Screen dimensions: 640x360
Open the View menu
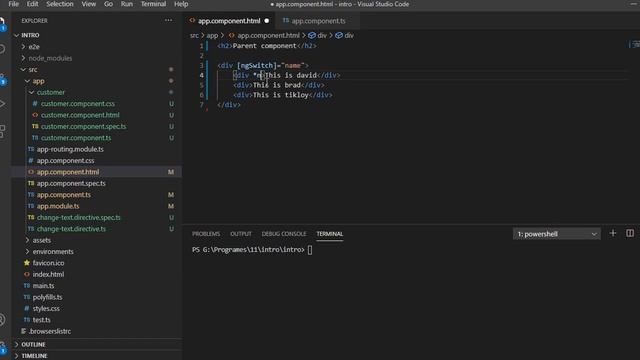pos(89,4)
